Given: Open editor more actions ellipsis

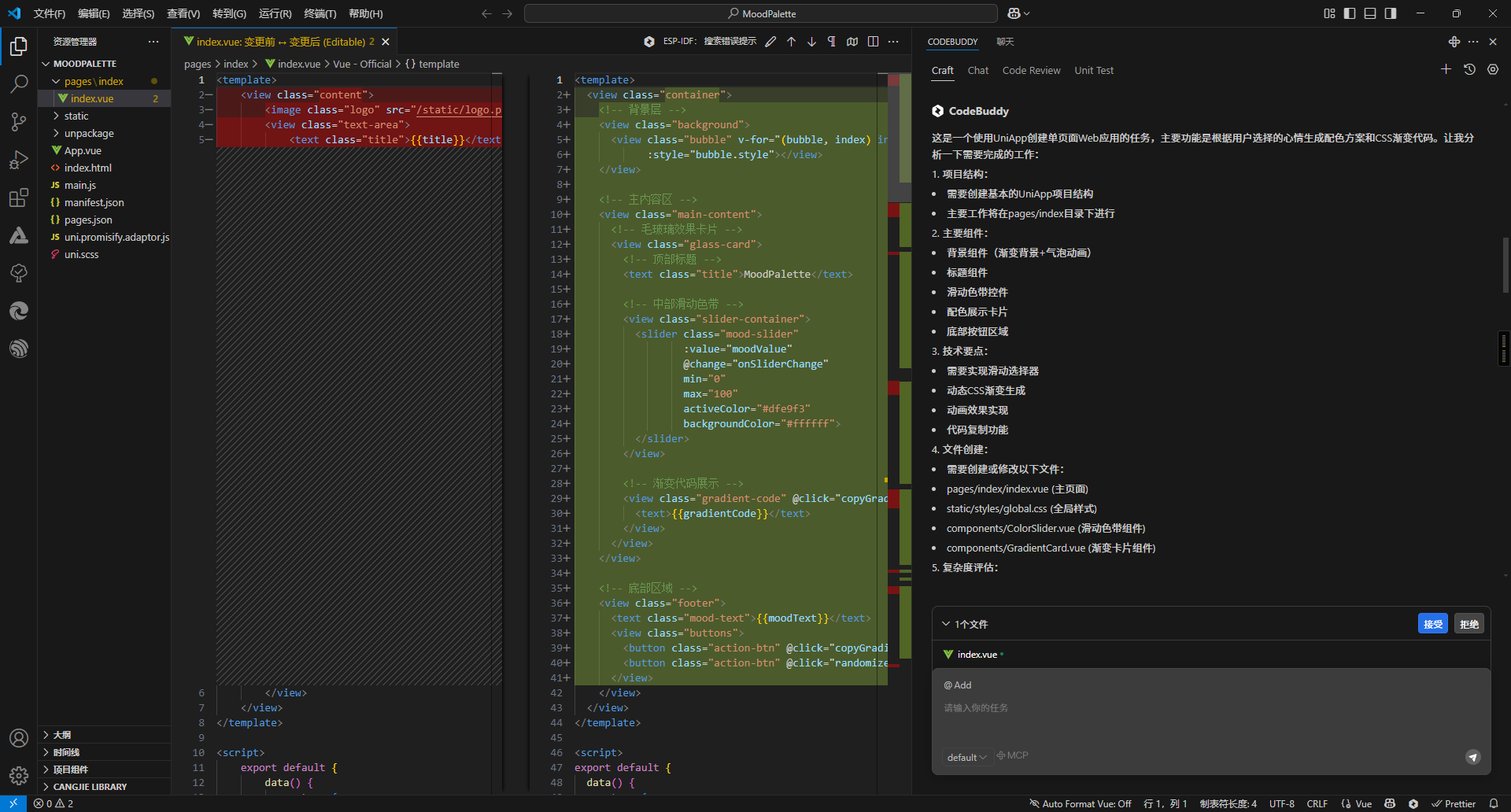Looking at the screenshot, I should 893,42.
